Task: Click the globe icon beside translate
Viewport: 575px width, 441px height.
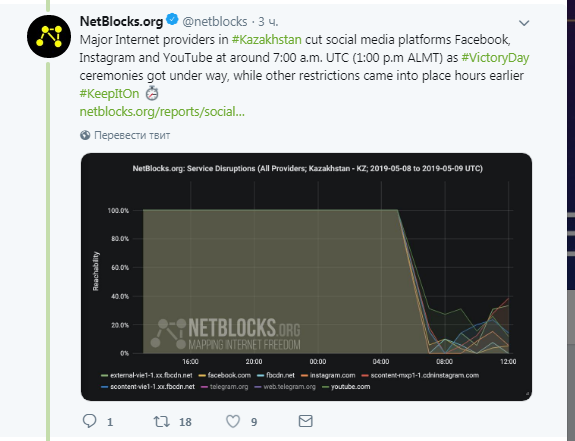Action: pyautogui.click(x=85, y=135)
